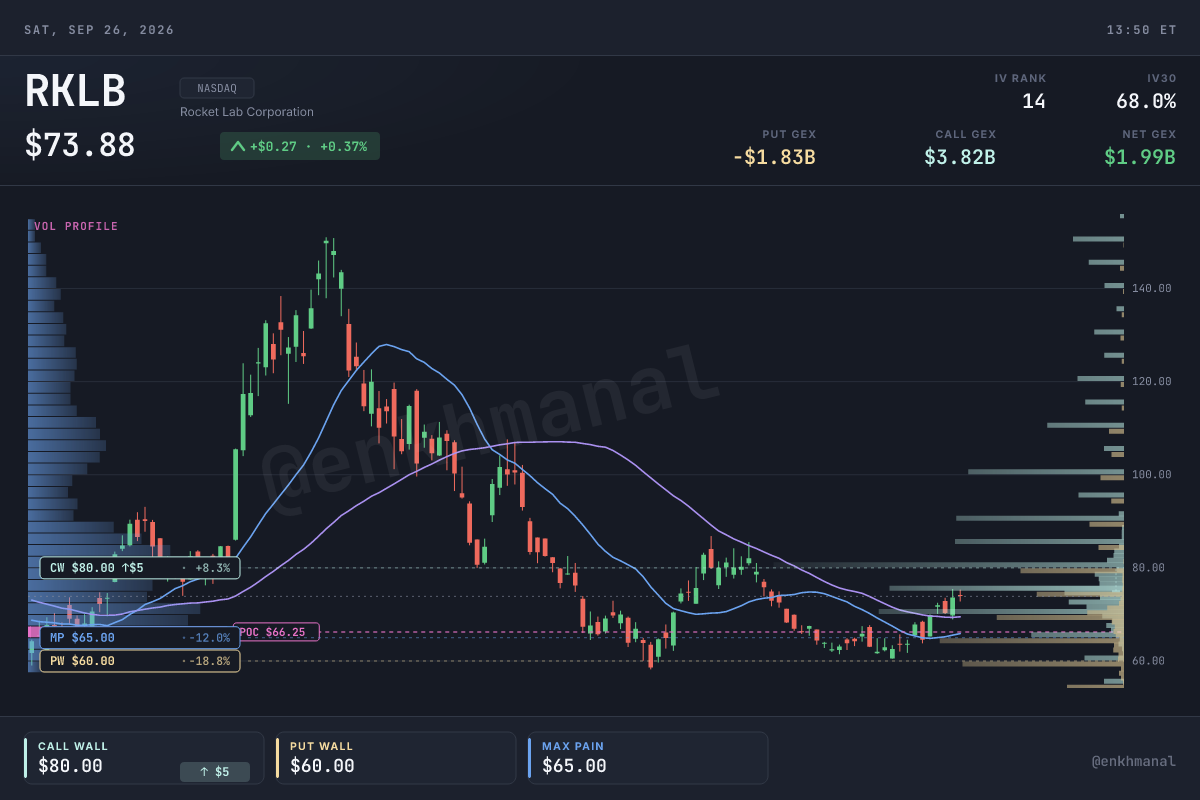
Task: Click the $73.88 last price
Action: coord(80,145)
